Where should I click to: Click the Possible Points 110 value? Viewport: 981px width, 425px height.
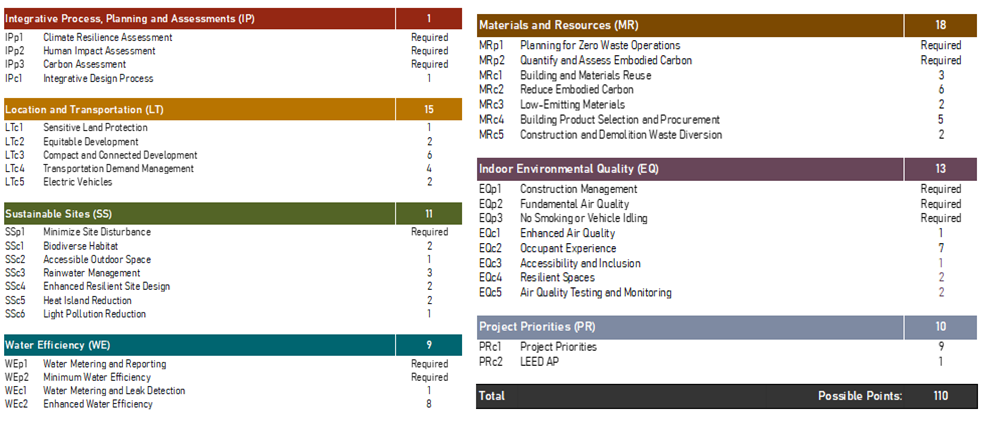[941, 396]
